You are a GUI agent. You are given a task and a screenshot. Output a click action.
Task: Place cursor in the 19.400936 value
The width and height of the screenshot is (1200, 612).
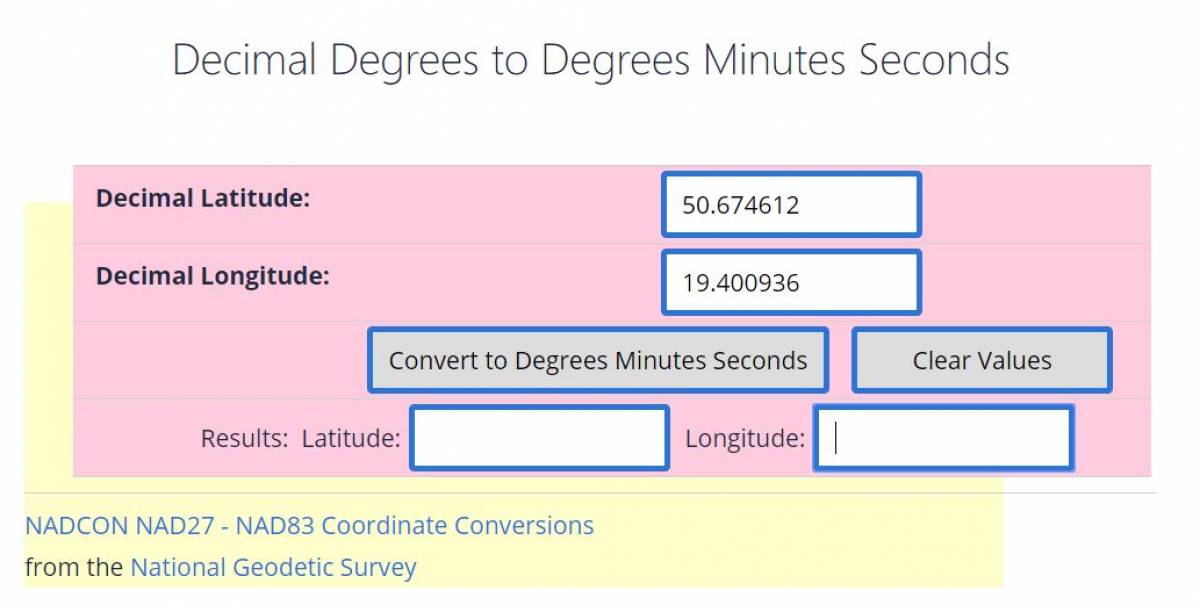740,284
